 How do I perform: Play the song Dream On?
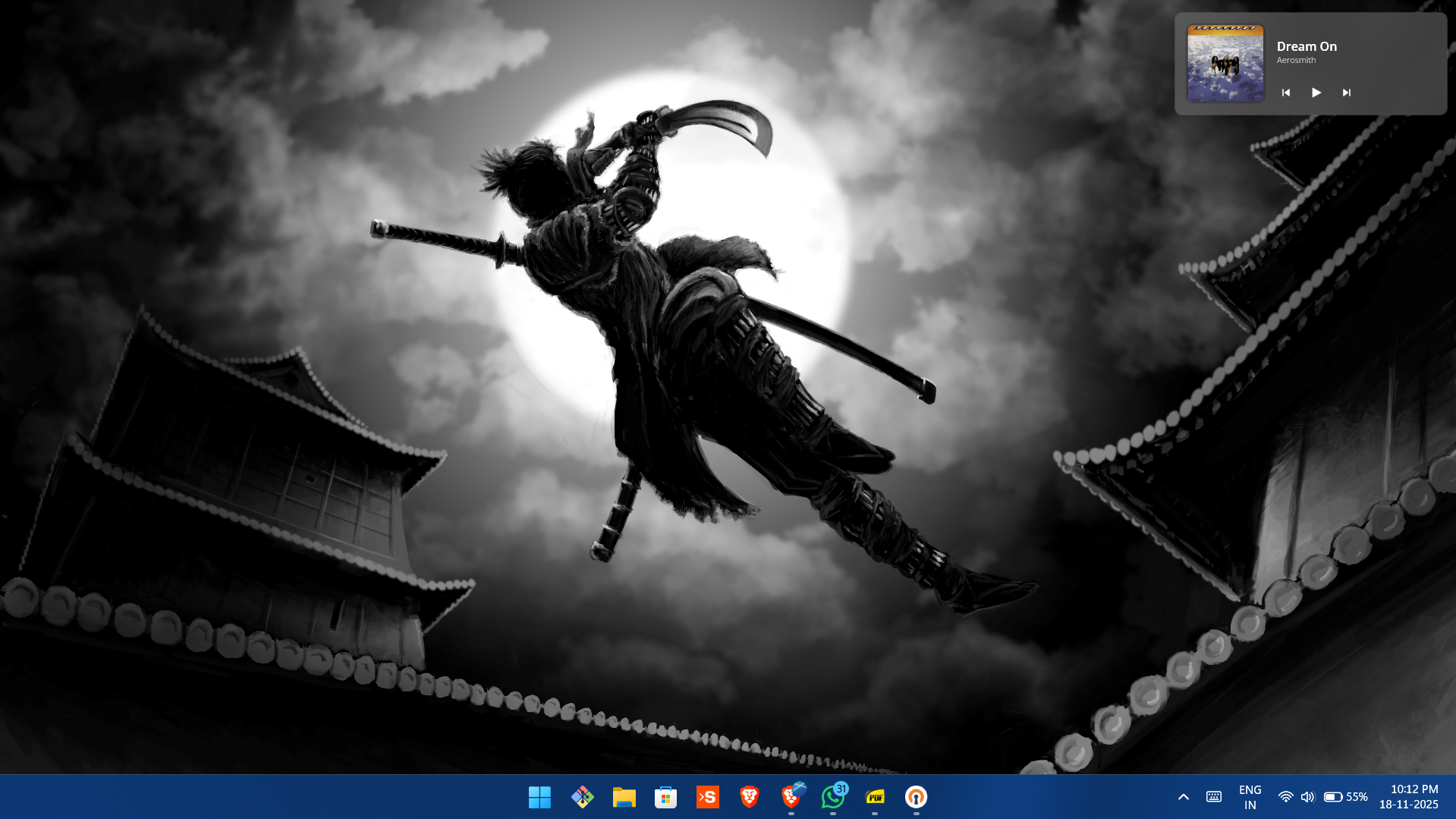point(1316,93)
